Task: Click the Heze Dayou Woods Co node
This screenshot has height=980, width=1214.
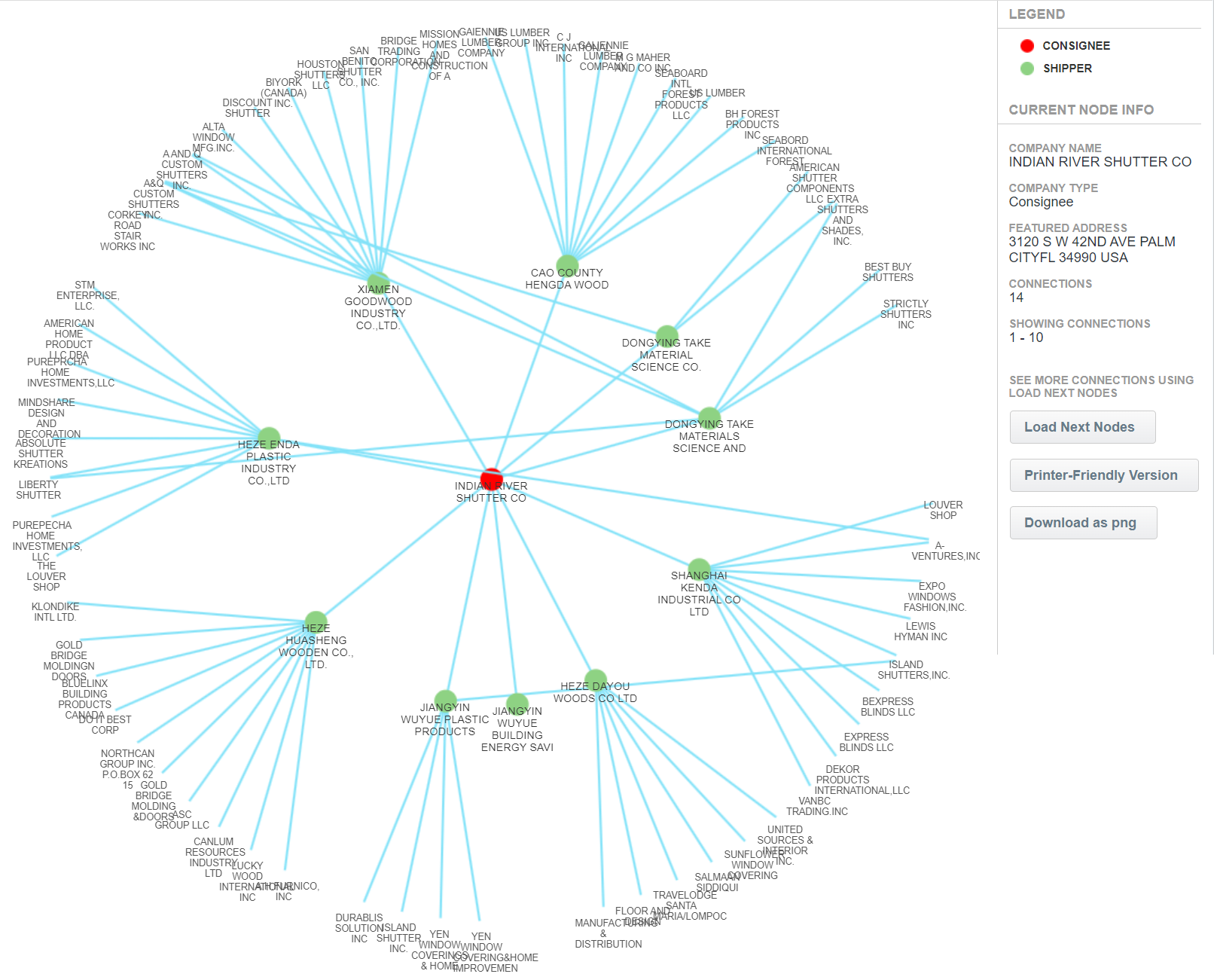Action: (595, 680)
